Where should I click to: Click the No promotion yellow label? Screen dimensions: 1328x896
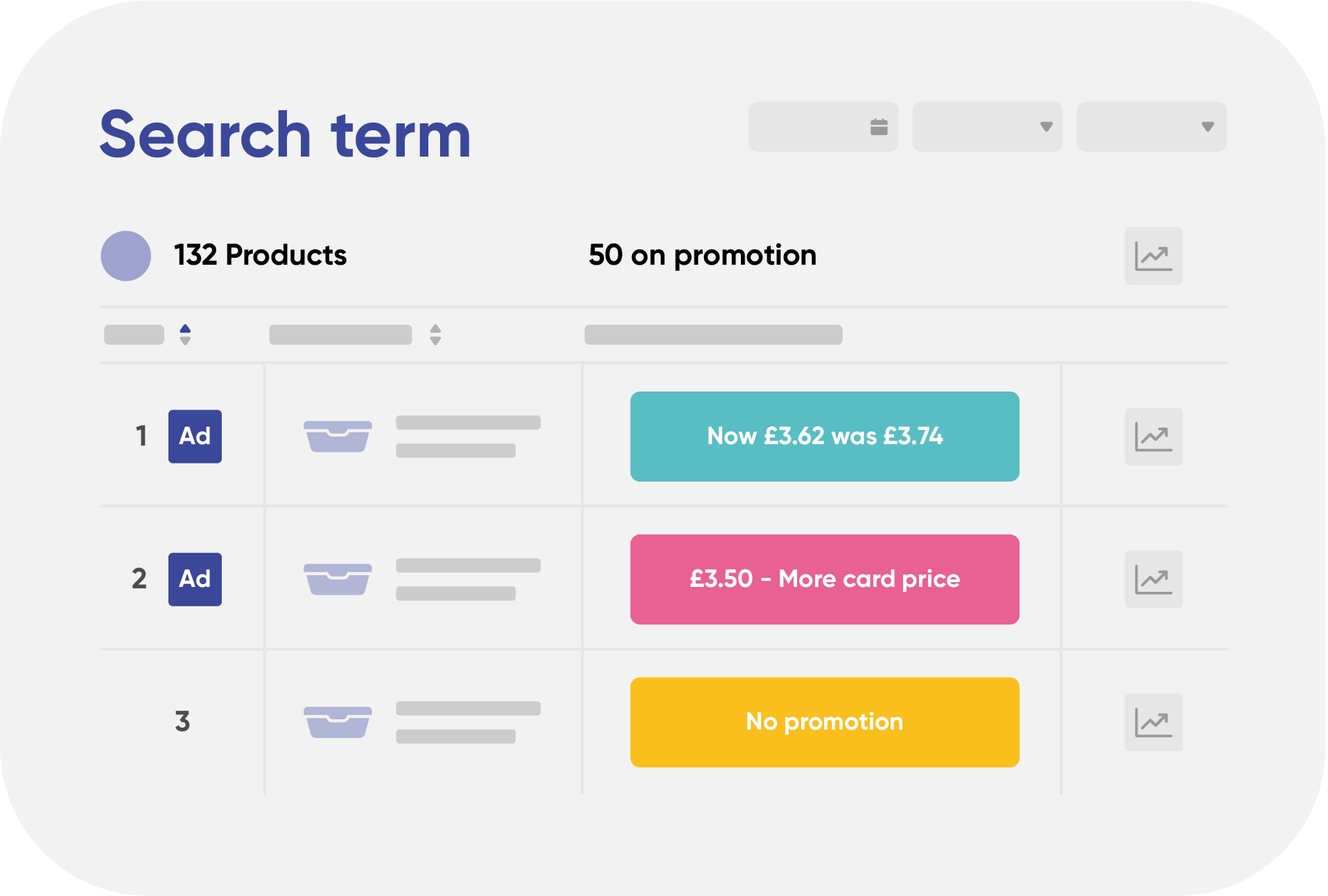tap(824, 722)
